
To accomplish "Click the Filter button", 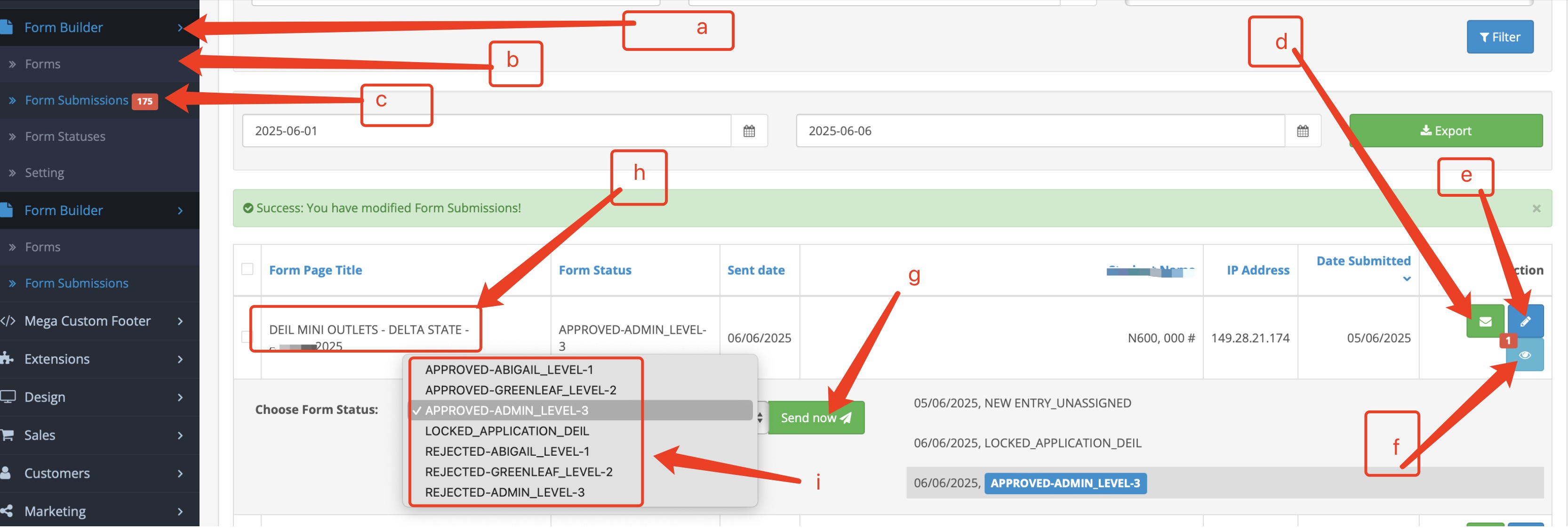I will [1499, 37].
